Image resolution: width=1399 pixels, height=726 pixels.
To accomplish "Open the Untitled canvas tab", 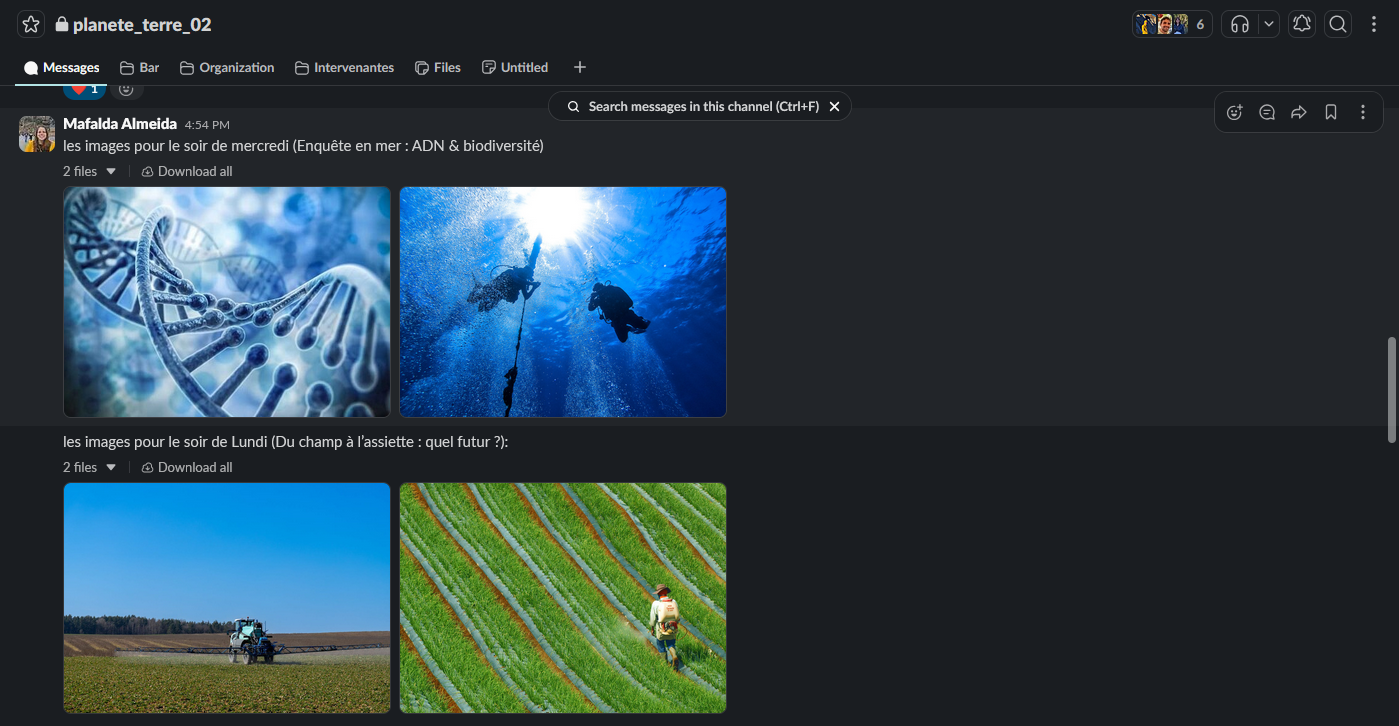I will (515, 67).
